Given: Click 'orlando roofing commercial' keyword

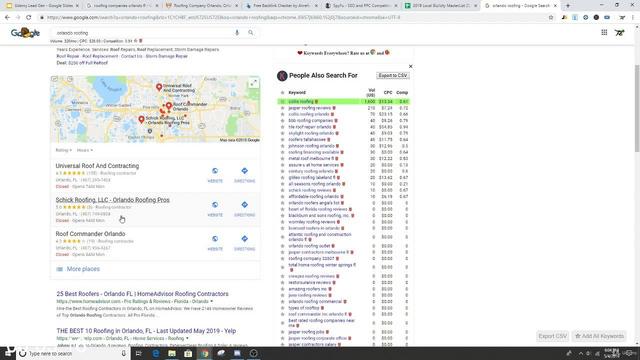Looking at the screenshot, I should 315,302.
